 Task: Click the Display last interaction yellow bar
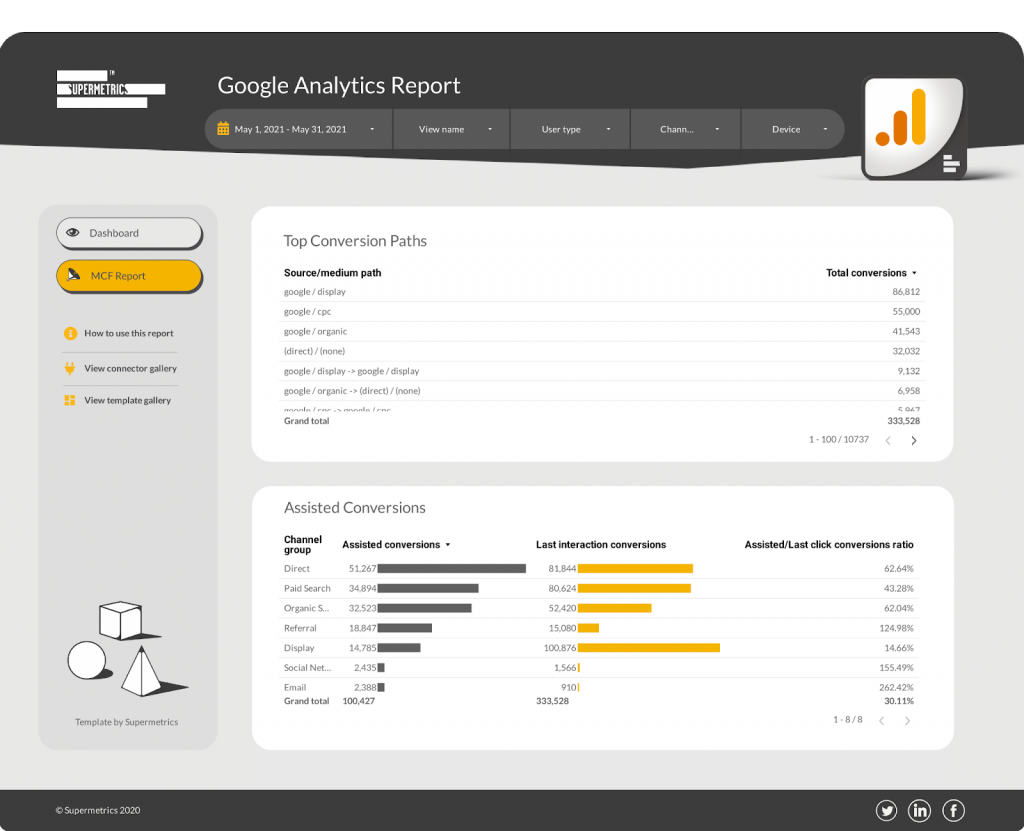point(648,648)
